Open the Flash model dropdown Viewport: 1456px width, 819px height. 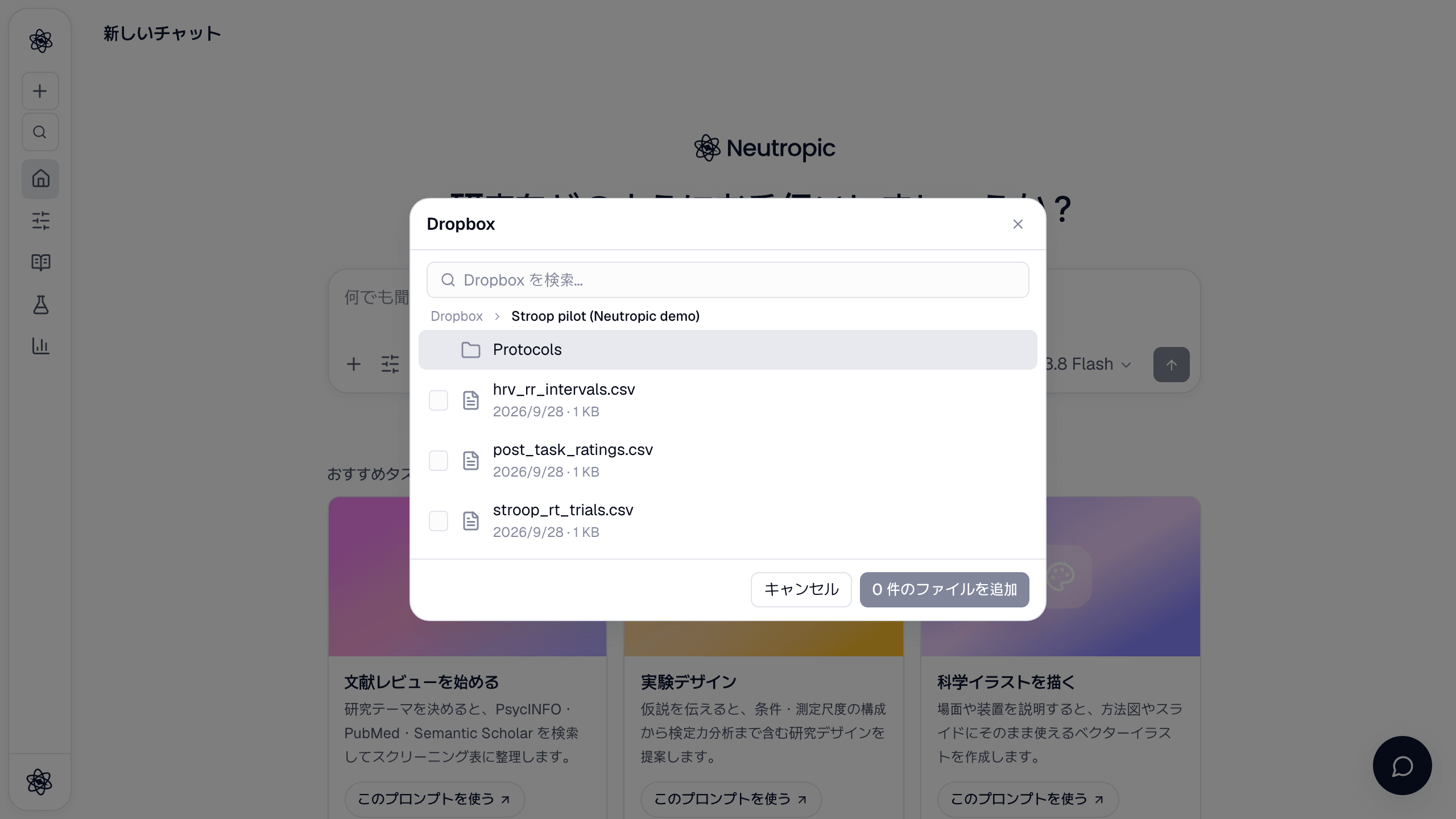(x=1089, y=365)
